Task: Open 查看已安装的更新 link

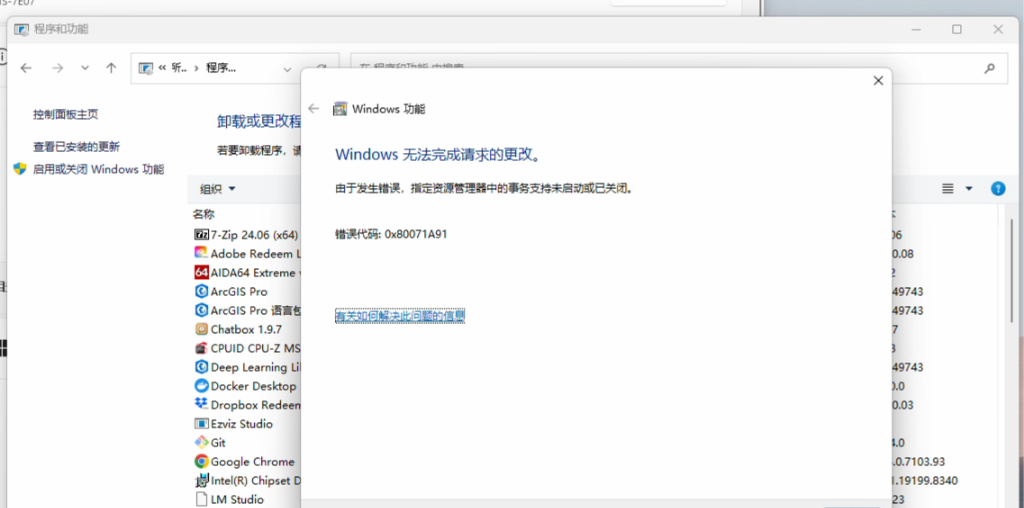Action: coord(76,147)
